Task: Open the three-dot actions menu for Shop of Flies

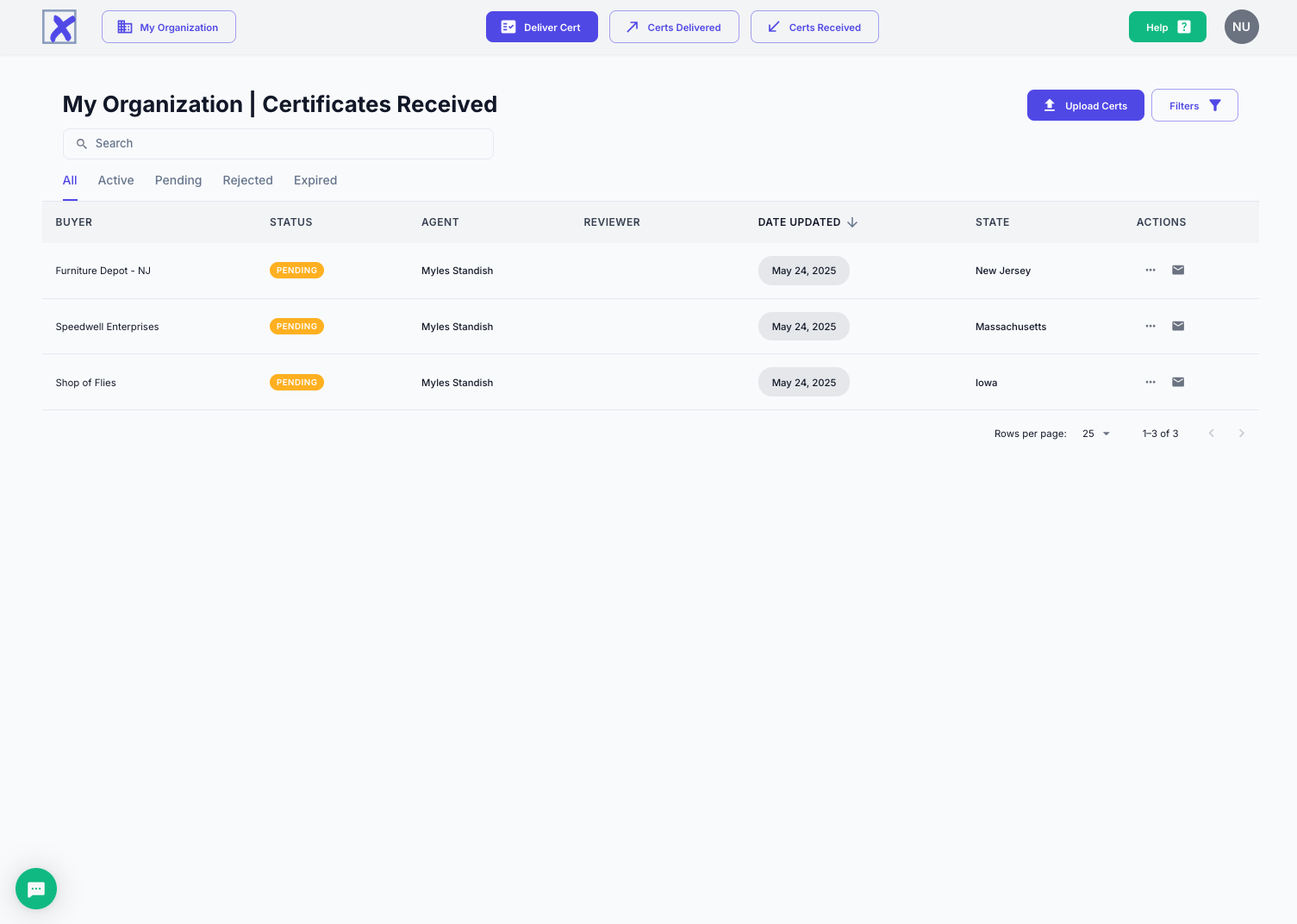Action: click(1150, 382)
